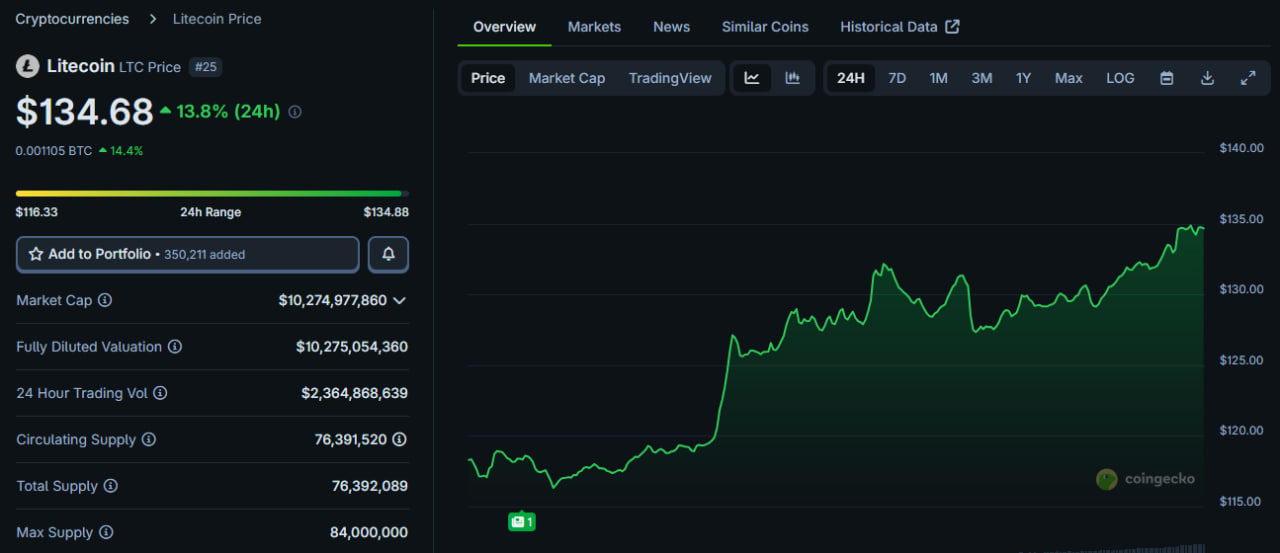Click the info icon beside 76,391,520 supply

pos(399,440)
